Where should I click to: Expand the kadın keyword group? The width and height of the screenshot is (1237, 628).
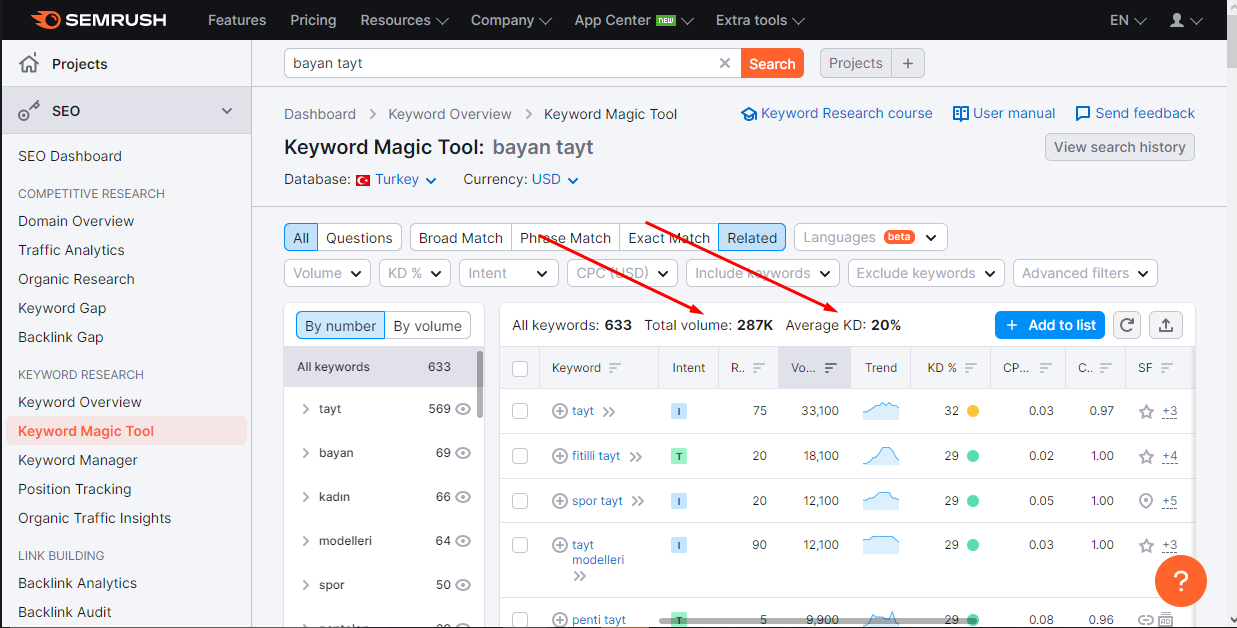pos(305,497)
